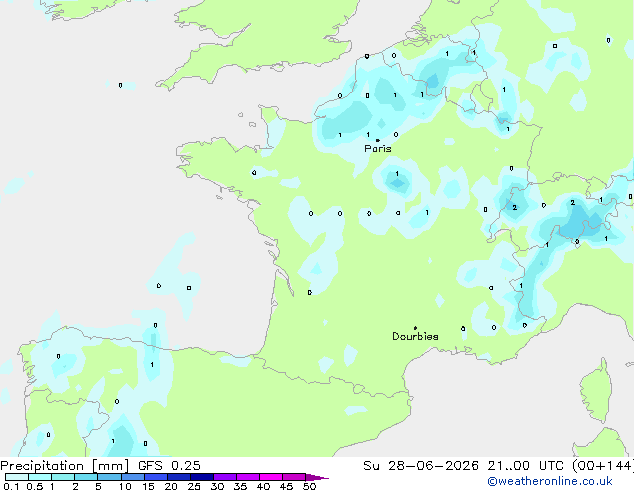This screenshot has width=634, height=490.
Task: Pick the 45–50 mm legend swatch
Action: tap(294, 477)
